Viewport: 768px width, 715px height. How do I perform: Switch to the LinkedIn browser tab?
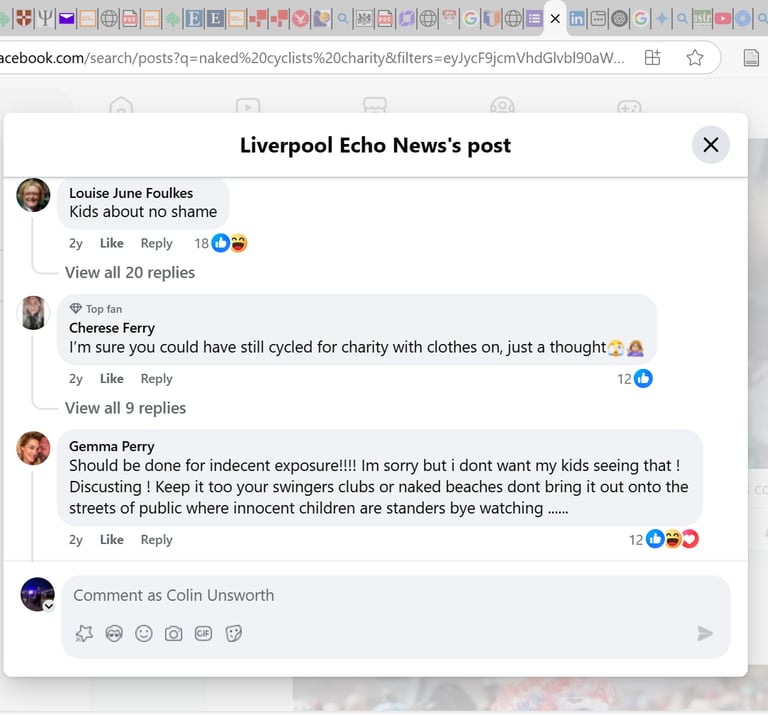pos(577,19)
